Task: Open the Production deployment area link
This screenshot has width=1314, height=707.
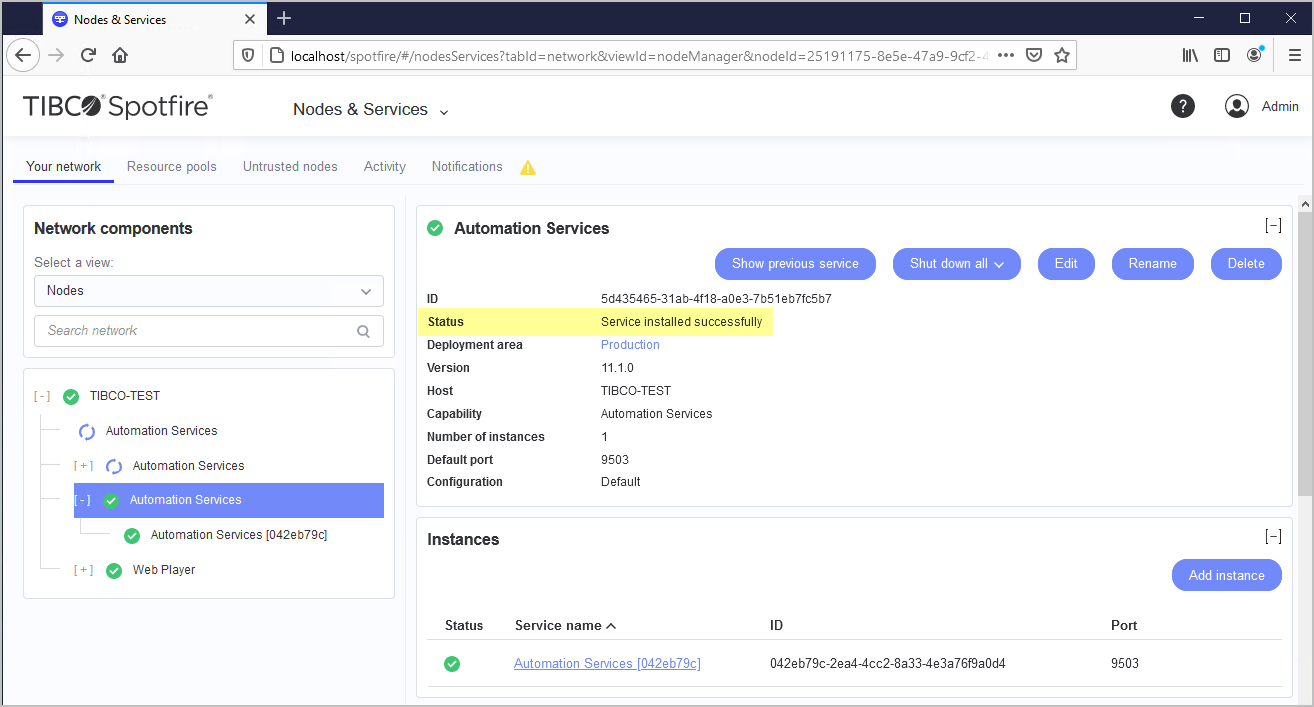Action: [x=630, y=345]
